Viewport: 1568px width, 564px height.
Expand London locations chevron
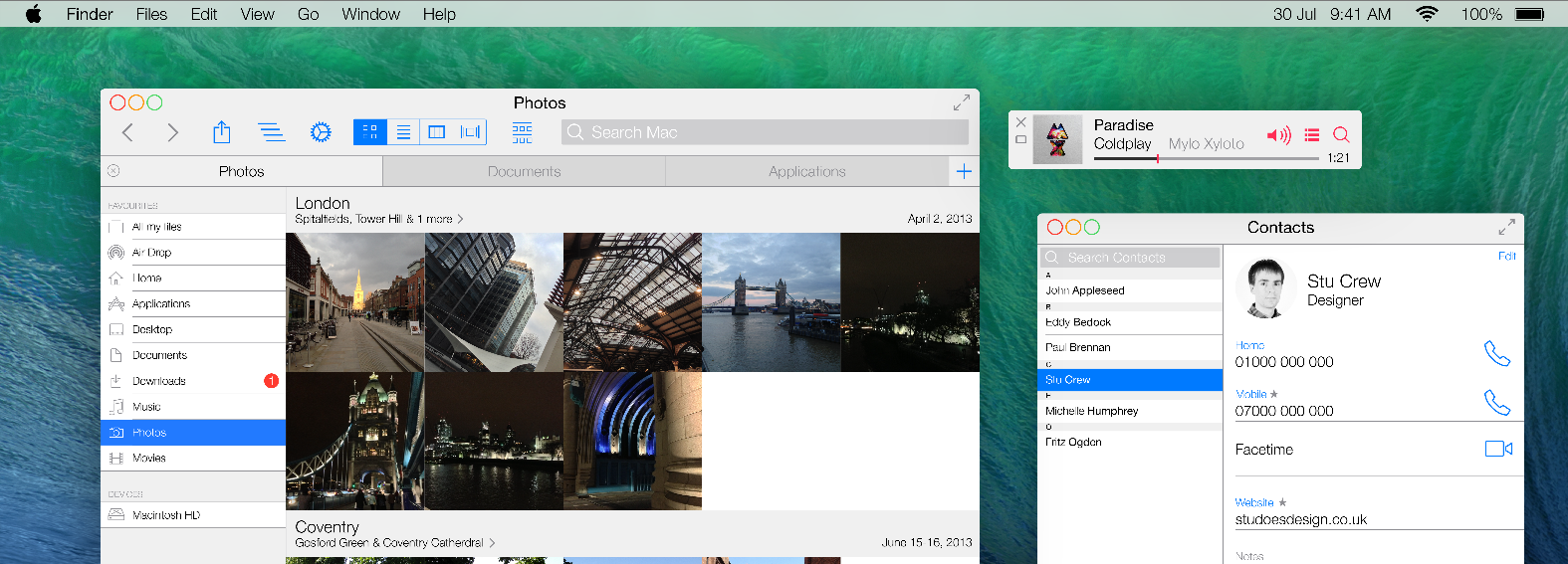[460, 219]
